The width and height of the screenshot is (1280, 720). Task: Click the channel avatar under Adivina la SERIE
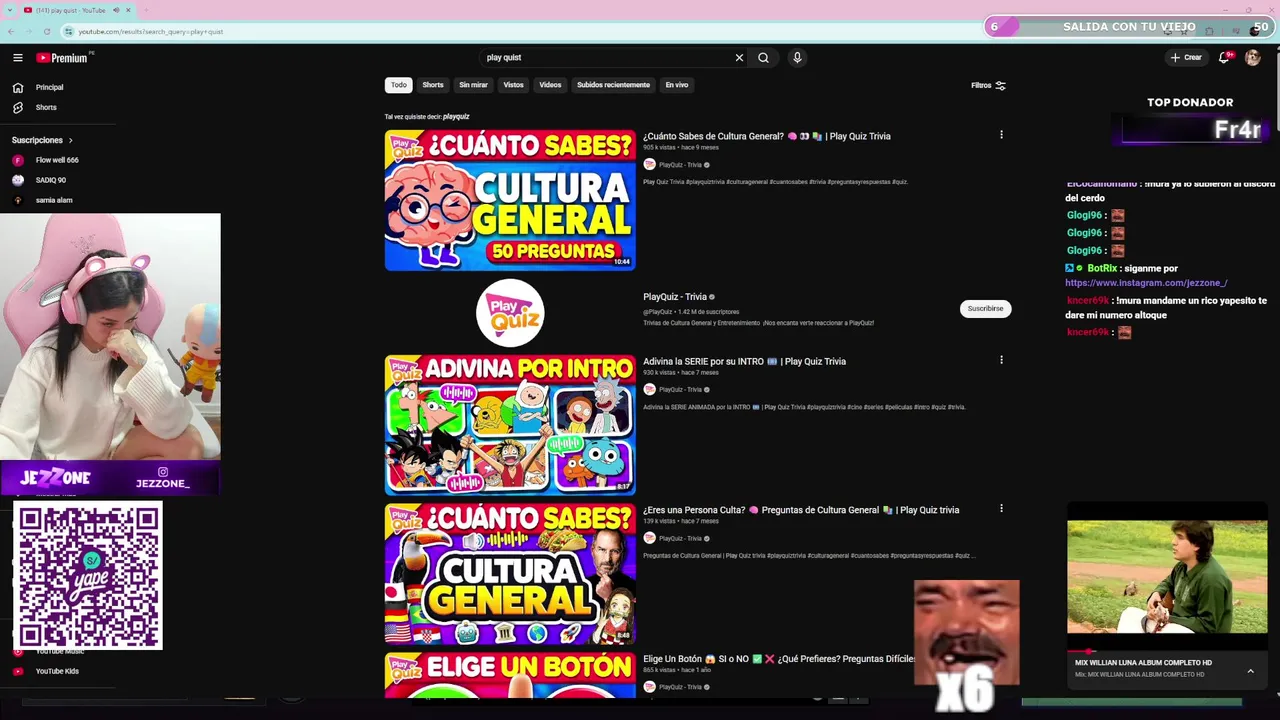coord(649,390)
